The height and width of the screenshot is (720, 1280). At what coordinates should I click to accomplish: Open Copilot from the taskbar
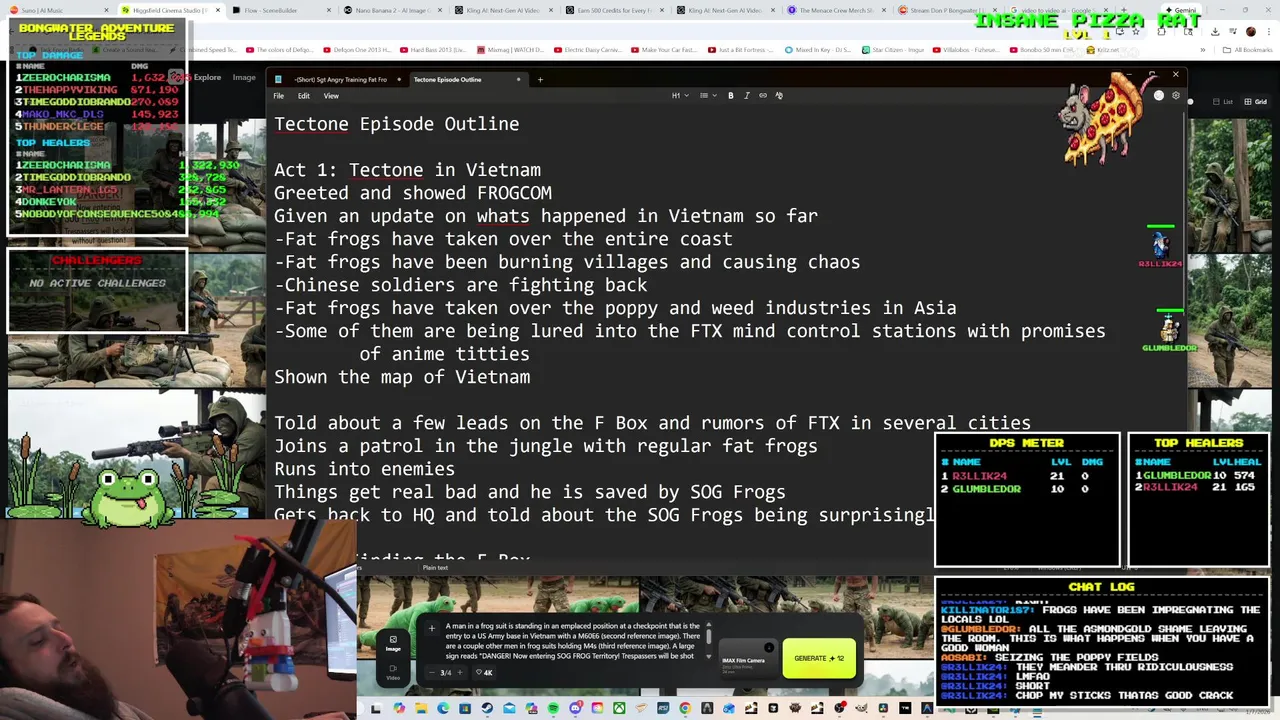(399, 709)
